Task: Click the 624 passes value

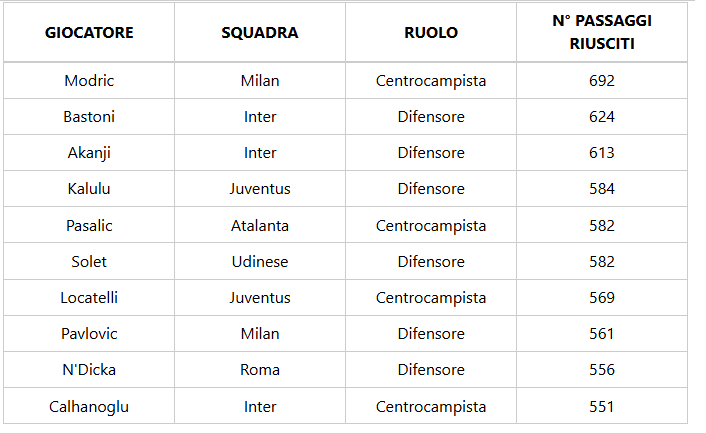Action: [x=602, y=117]
